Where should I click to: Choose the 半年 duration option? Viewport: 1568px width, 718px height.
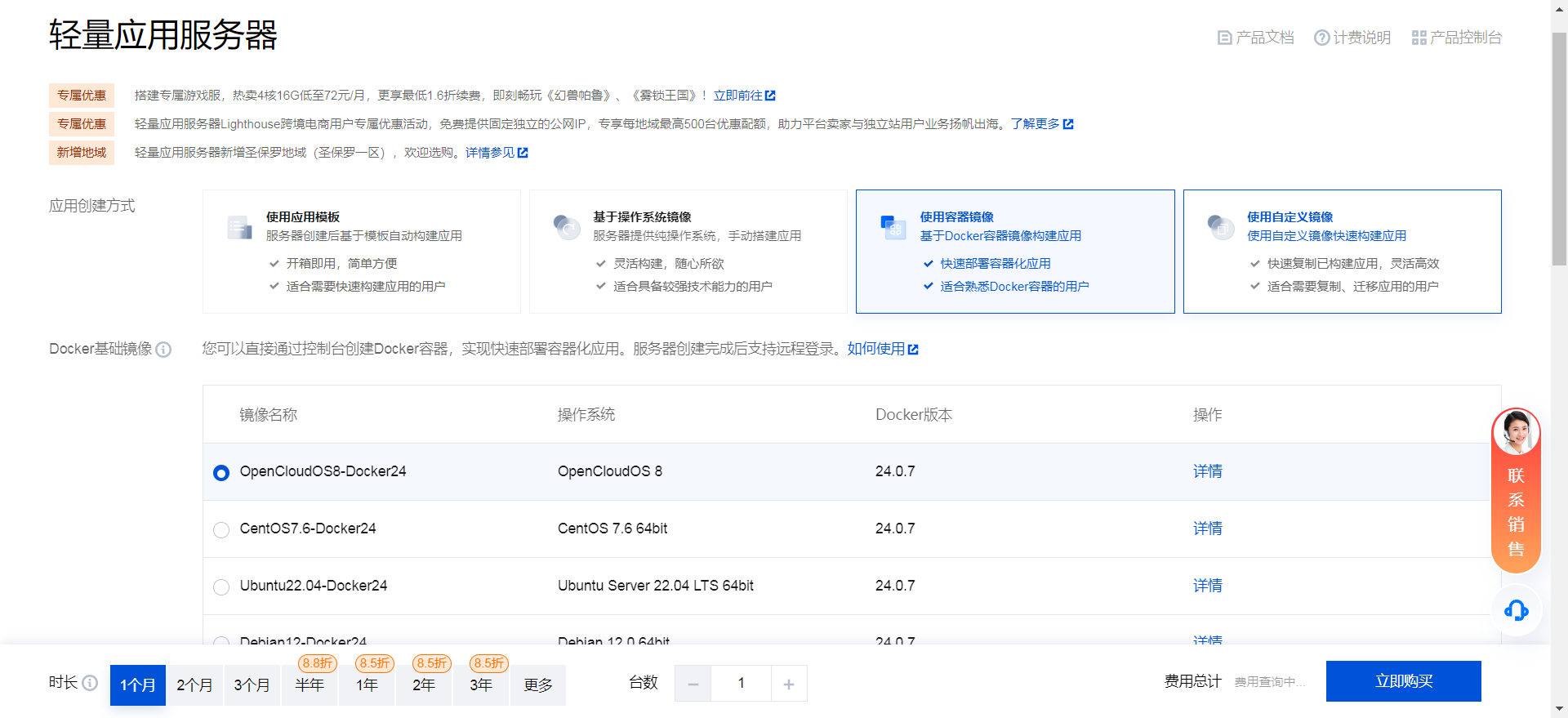tap(310, 685)
